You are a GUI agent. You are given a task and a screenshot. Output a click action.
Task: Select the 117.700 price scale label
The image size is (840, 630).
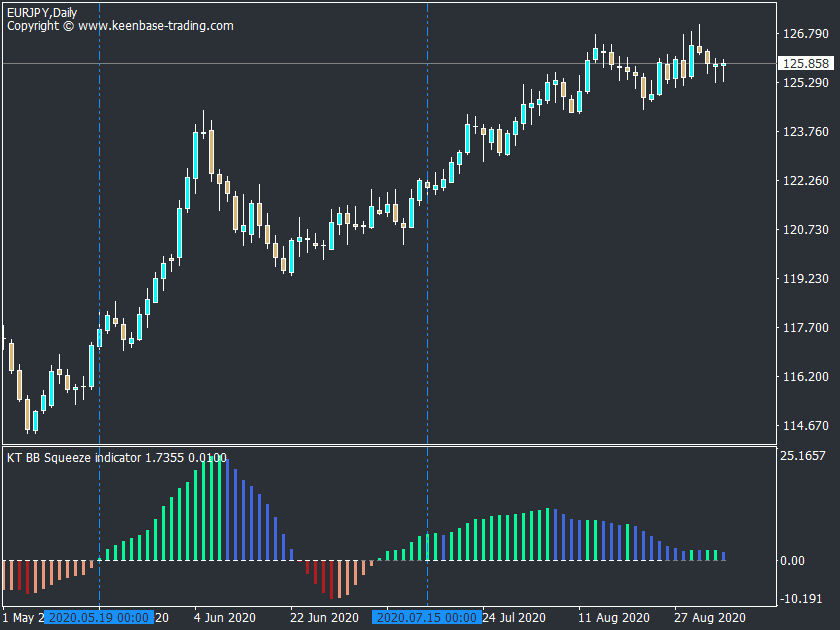point(806,328)
